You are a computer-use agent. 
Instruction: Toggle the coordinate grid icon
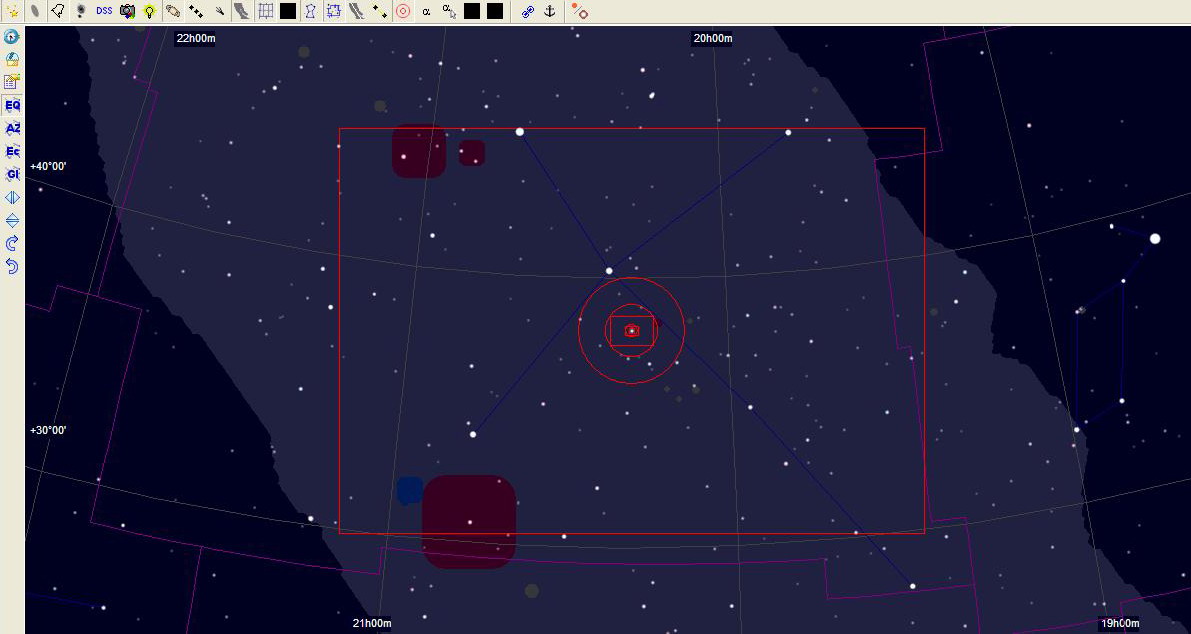(x=265, y=11)
